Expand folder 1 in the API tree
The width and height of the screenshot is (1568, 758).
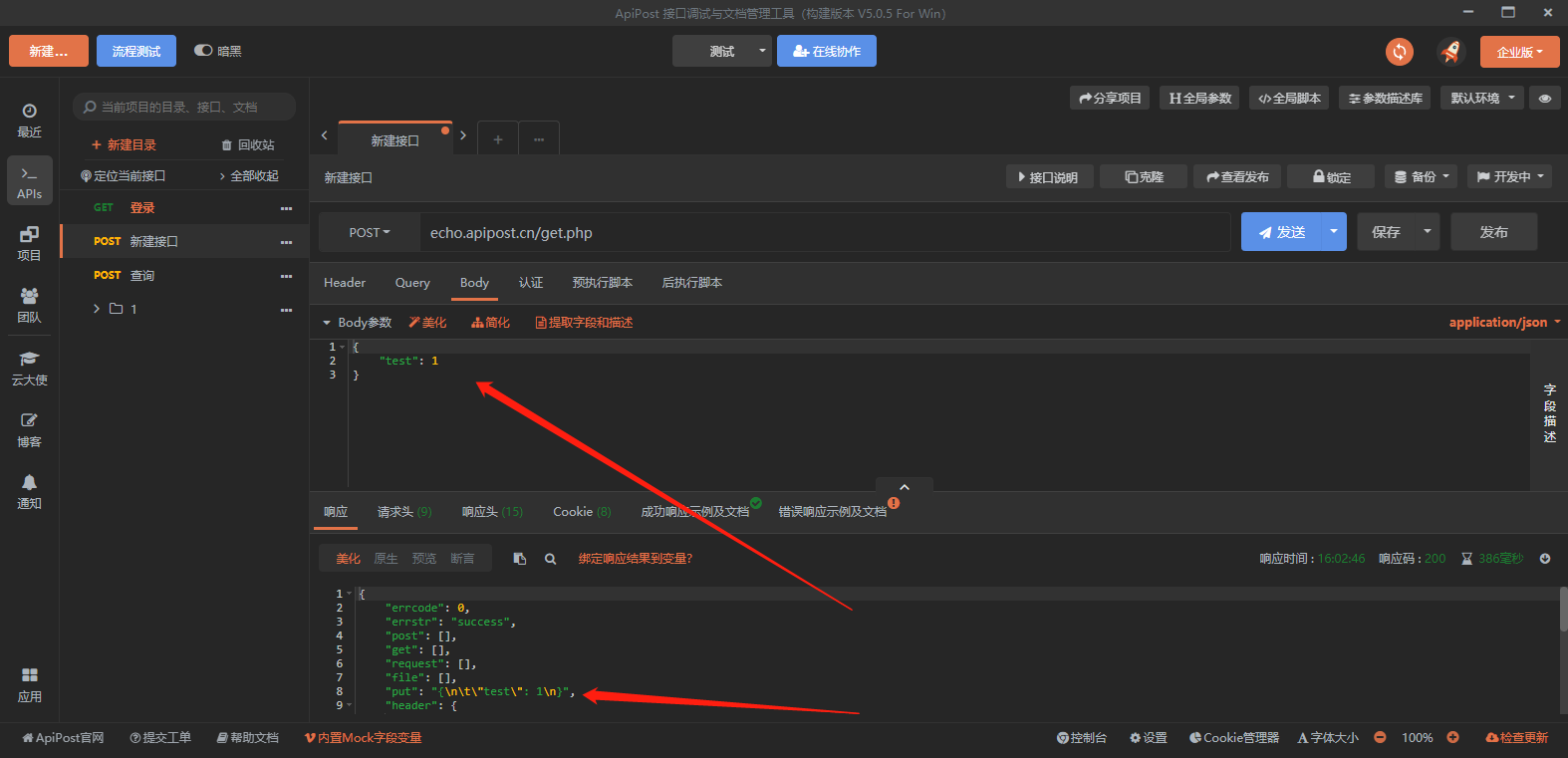tap(97, 309)
